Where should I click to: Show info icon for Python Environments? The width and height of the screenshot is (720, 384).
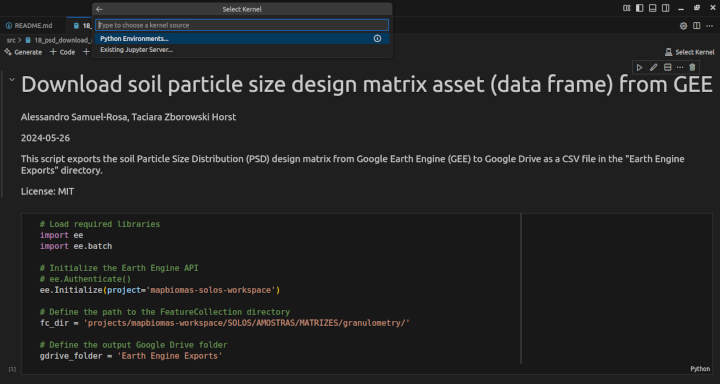[377, 39]
